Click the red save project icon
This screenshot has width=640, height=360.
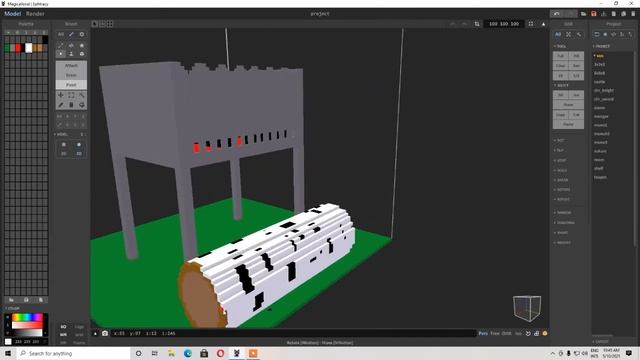[x=594, y=14]
